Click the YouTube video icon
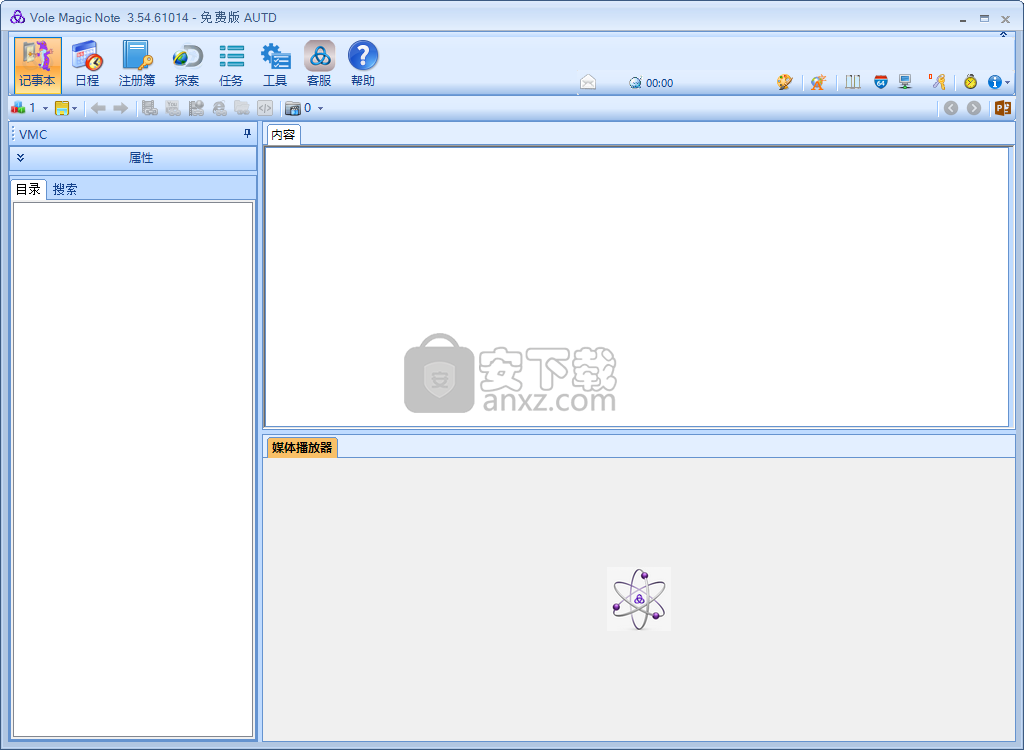 coord(173,108)
